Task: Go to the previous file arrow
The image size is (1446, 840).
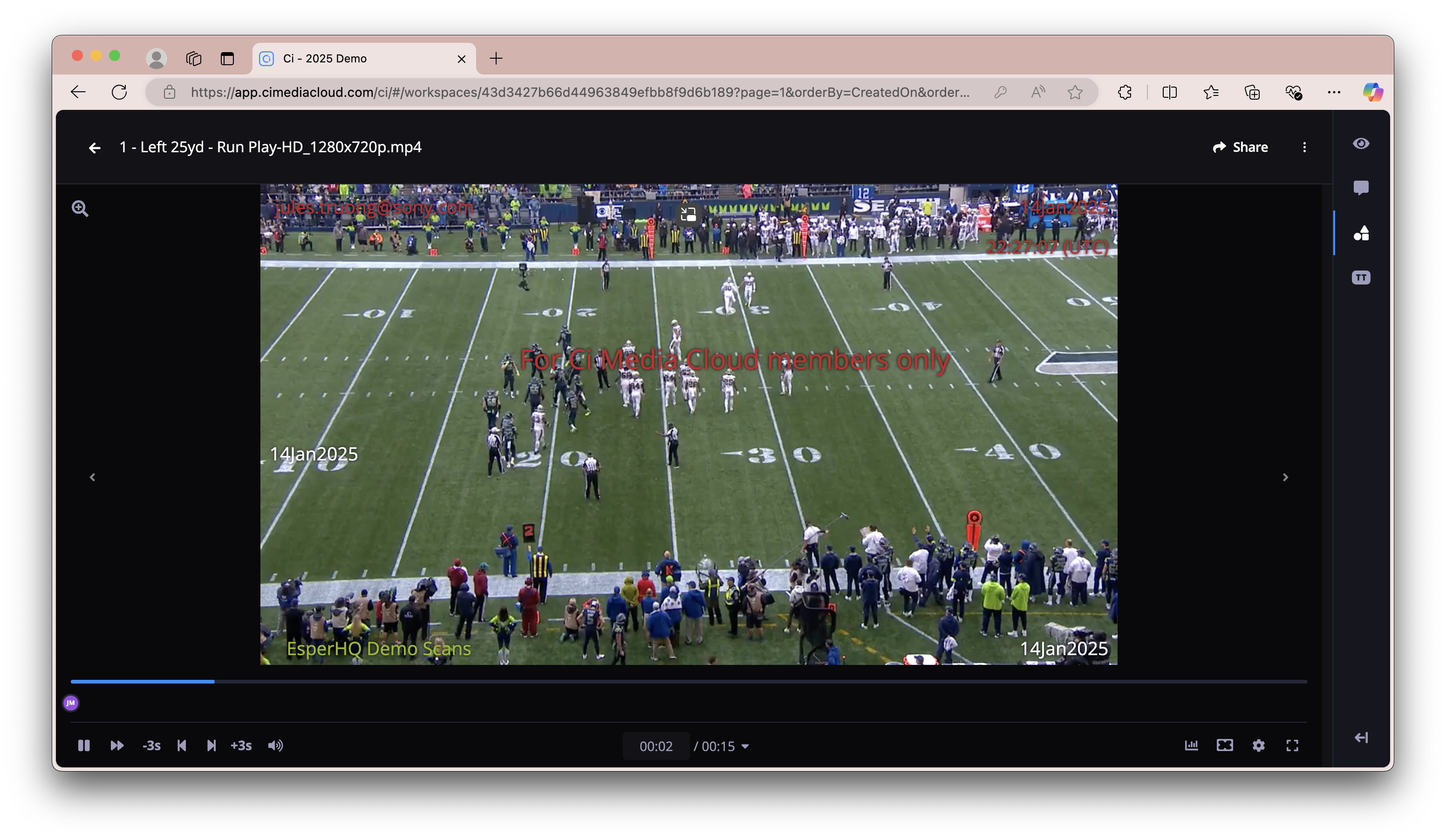Action: 92,477
